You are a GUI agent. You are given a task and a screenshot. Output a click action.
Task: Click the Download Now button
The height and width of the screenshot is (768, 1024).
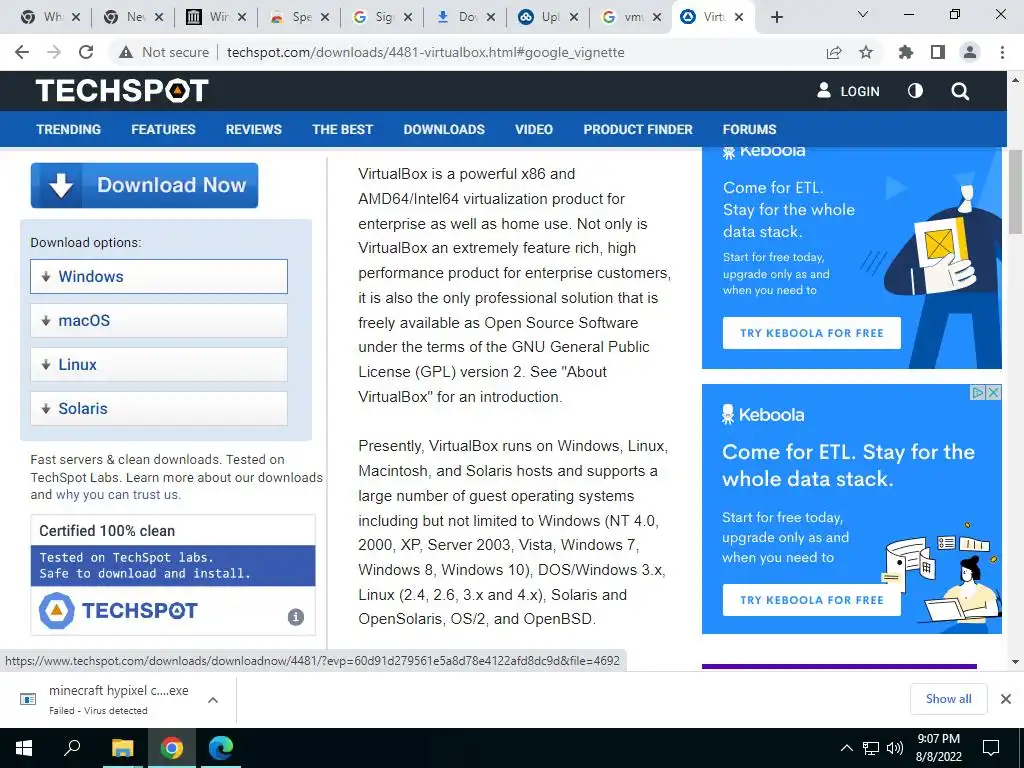click(x=144, y=185)
